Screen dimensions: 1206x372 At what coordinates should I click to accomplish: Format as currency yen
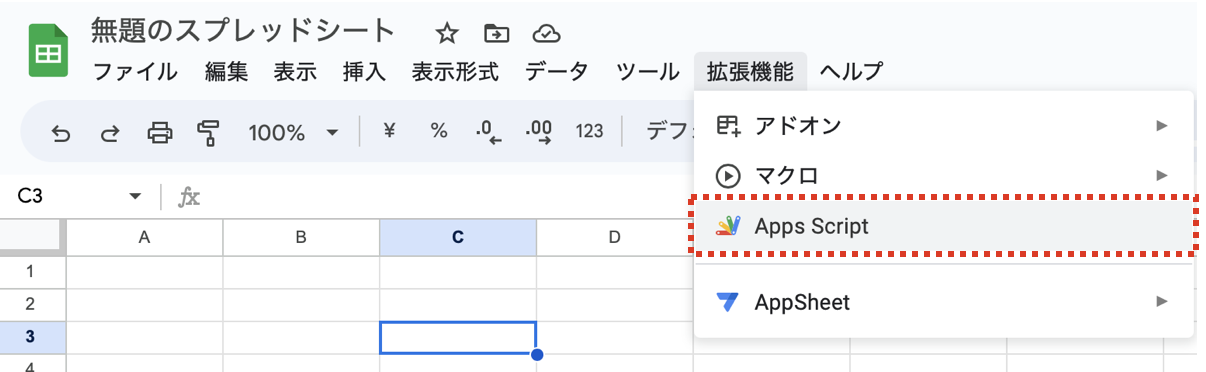(x=390, y=131)
